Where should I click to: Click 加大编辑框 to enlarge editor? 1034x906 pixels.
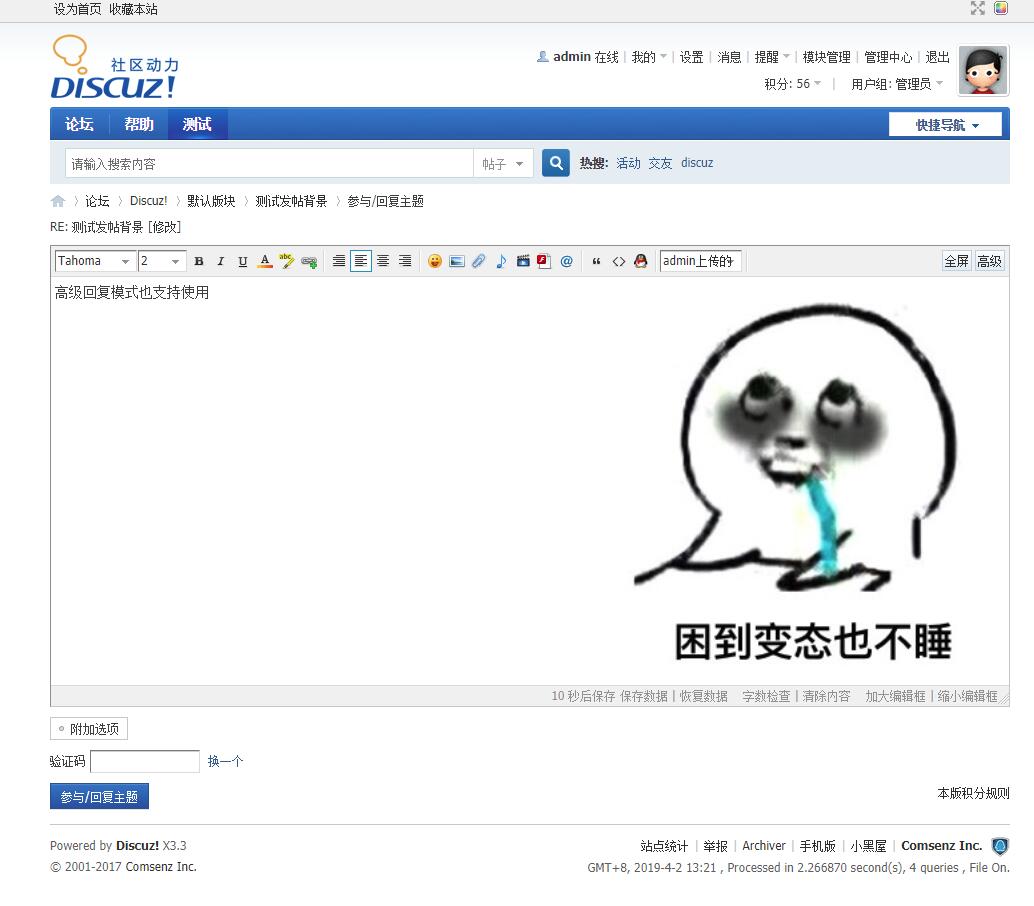click(896, 696)
